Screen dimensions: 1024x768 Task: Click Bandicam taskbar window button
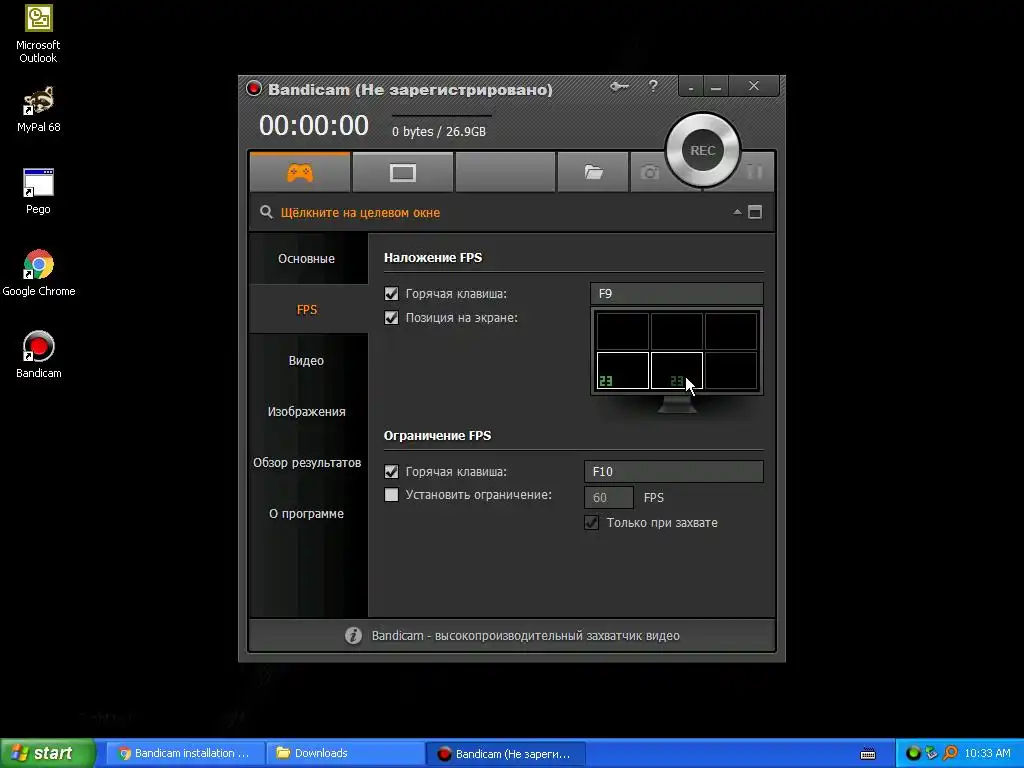(505, 753)
